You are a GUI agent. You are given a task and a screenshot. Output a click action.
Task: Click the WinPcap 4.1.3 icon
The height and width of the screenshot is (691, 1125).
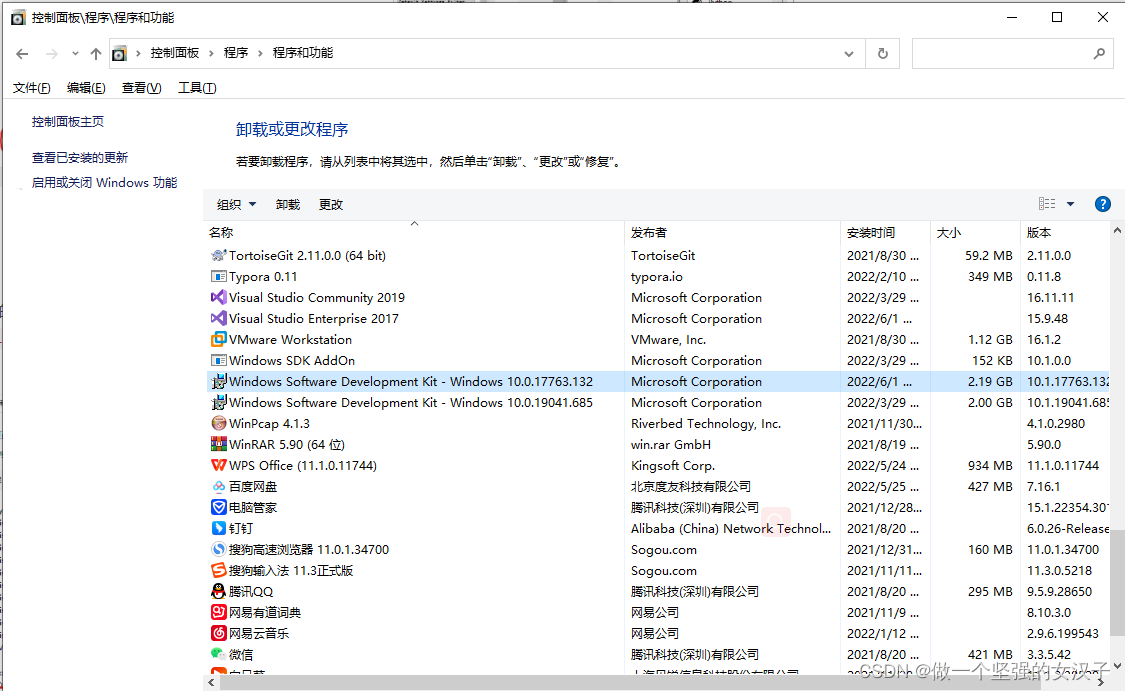coord(219,423)
